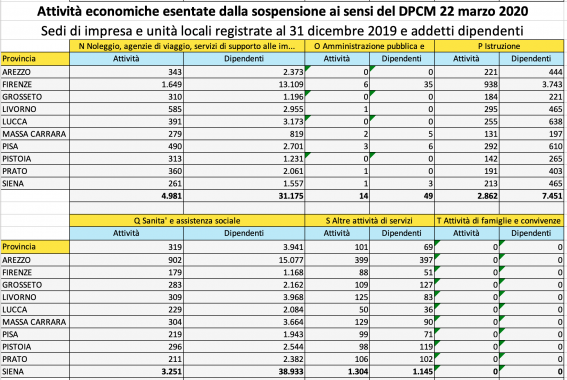Select the 38.933 total Dipendenti cell
The width and height of the screenshot is (567, 380).
244,371
